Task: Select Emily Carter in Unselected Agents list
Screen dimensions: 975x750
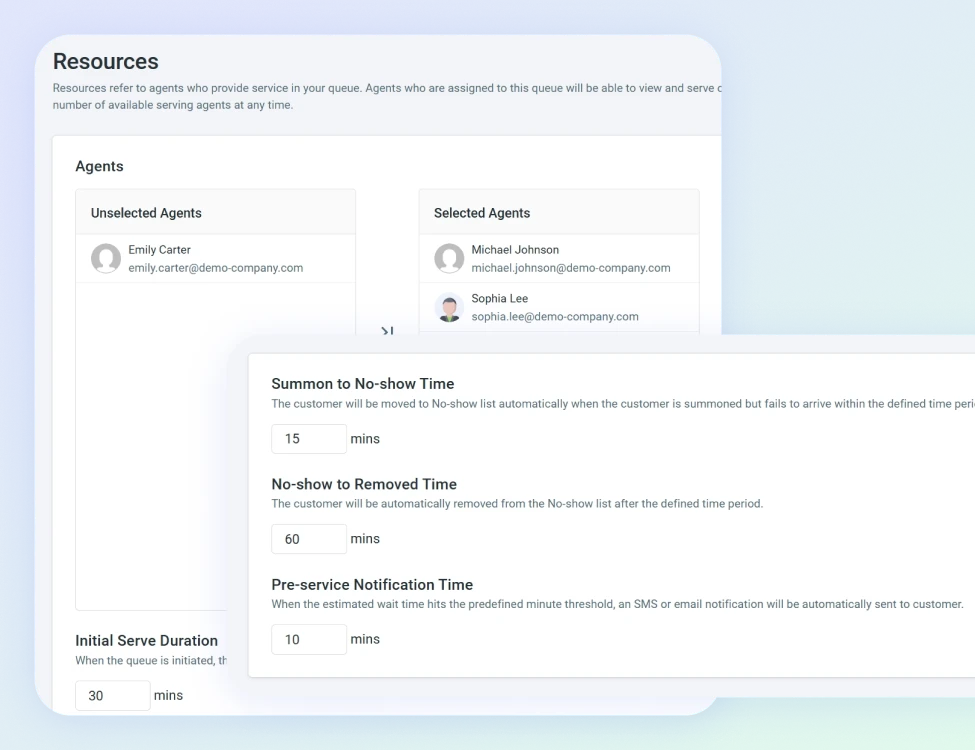Action: [200, 258]
